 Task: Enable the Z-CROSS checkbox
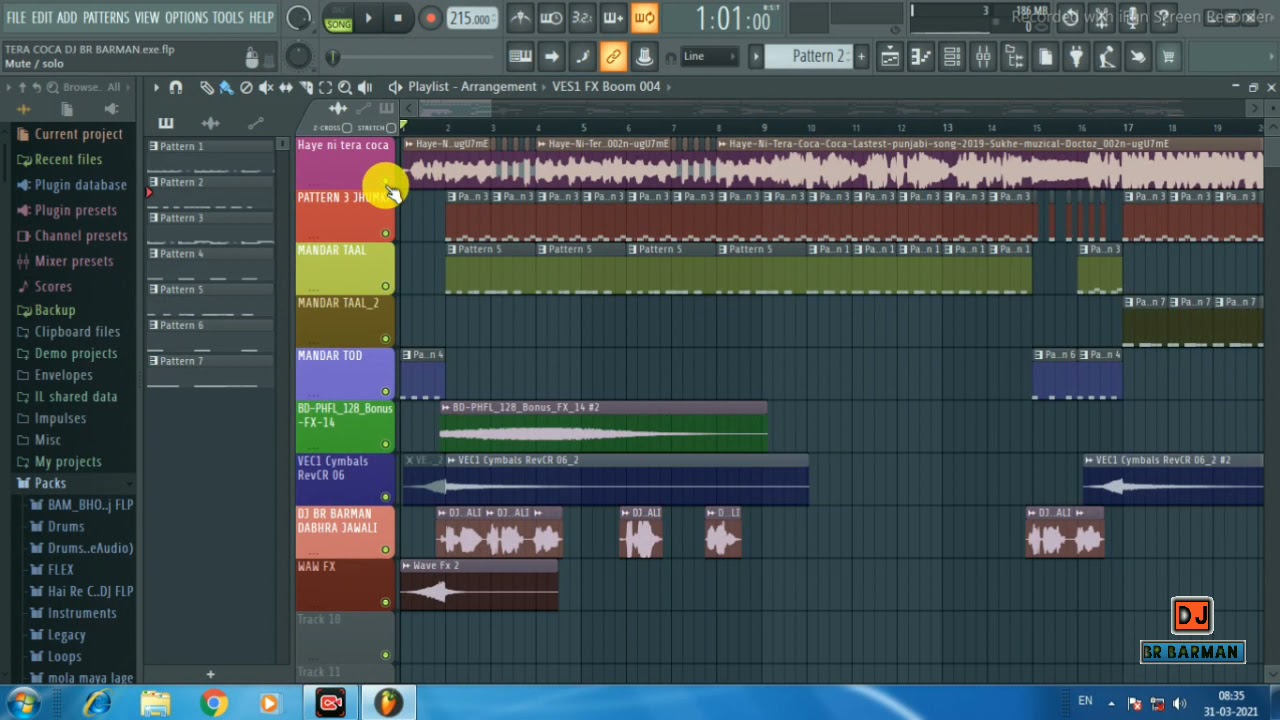[347, 128]
